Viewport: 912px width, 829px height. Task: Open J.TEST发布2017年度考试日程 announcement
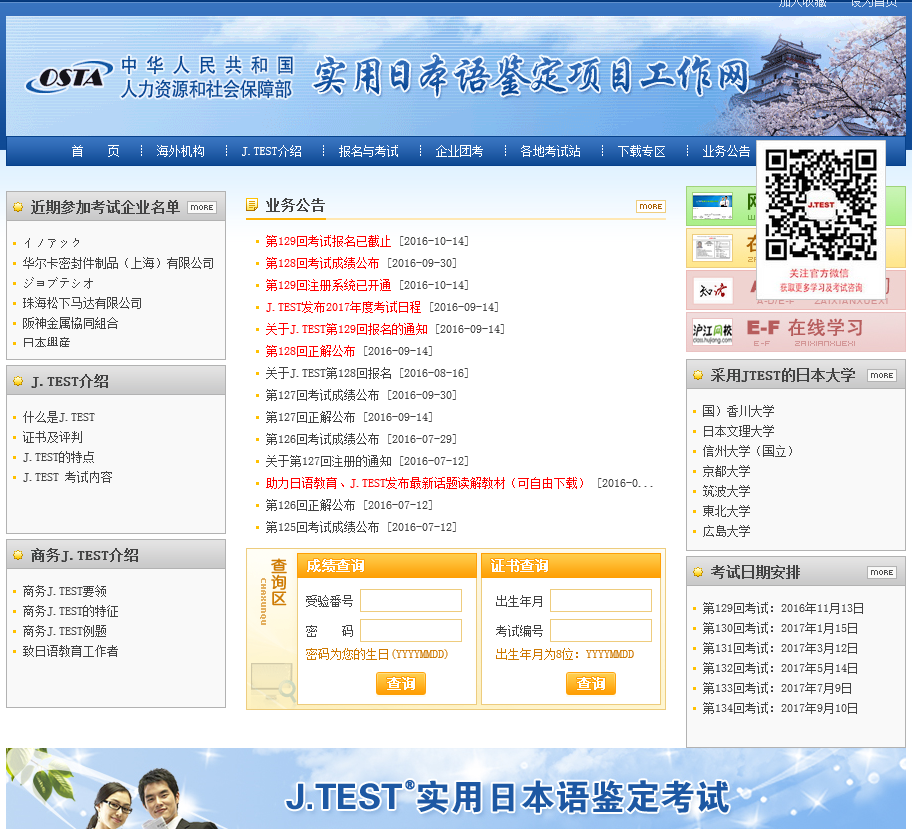coord(343,308)
